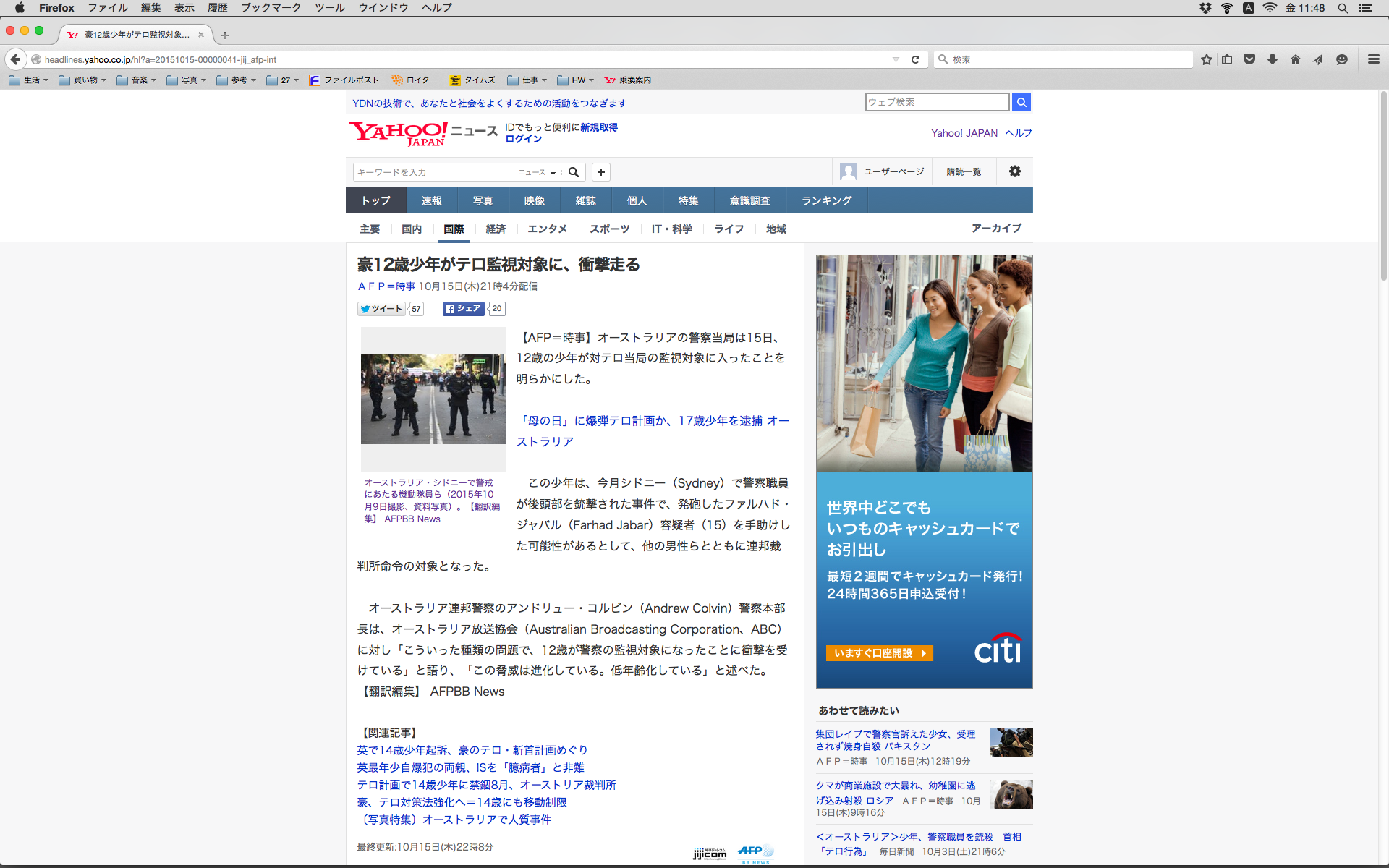1389x868 pixels.
Task: Switch to the ランキング tab
Action: pos(826,200)
